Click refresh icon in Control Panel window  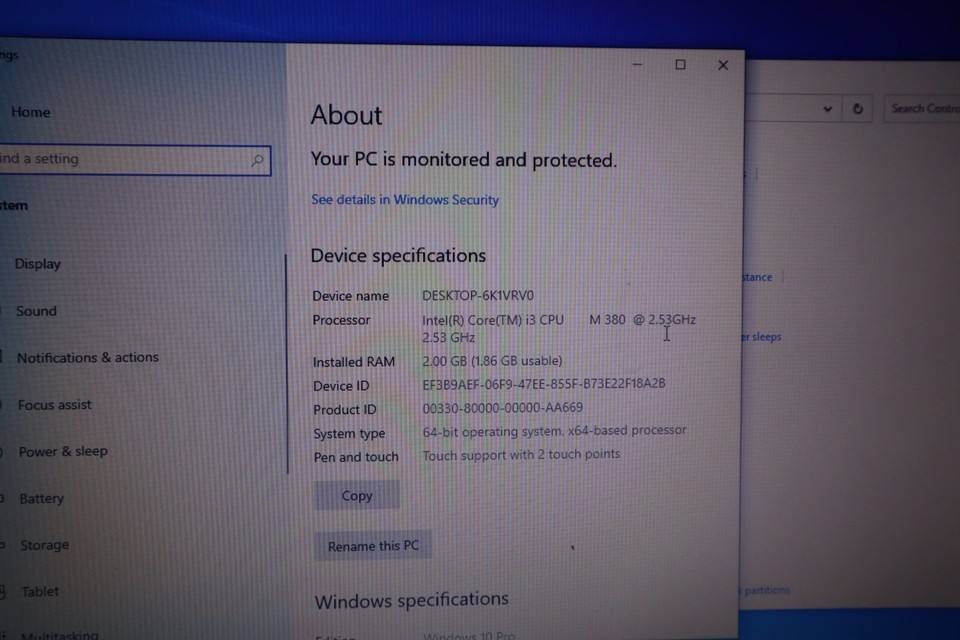(858, 109)
